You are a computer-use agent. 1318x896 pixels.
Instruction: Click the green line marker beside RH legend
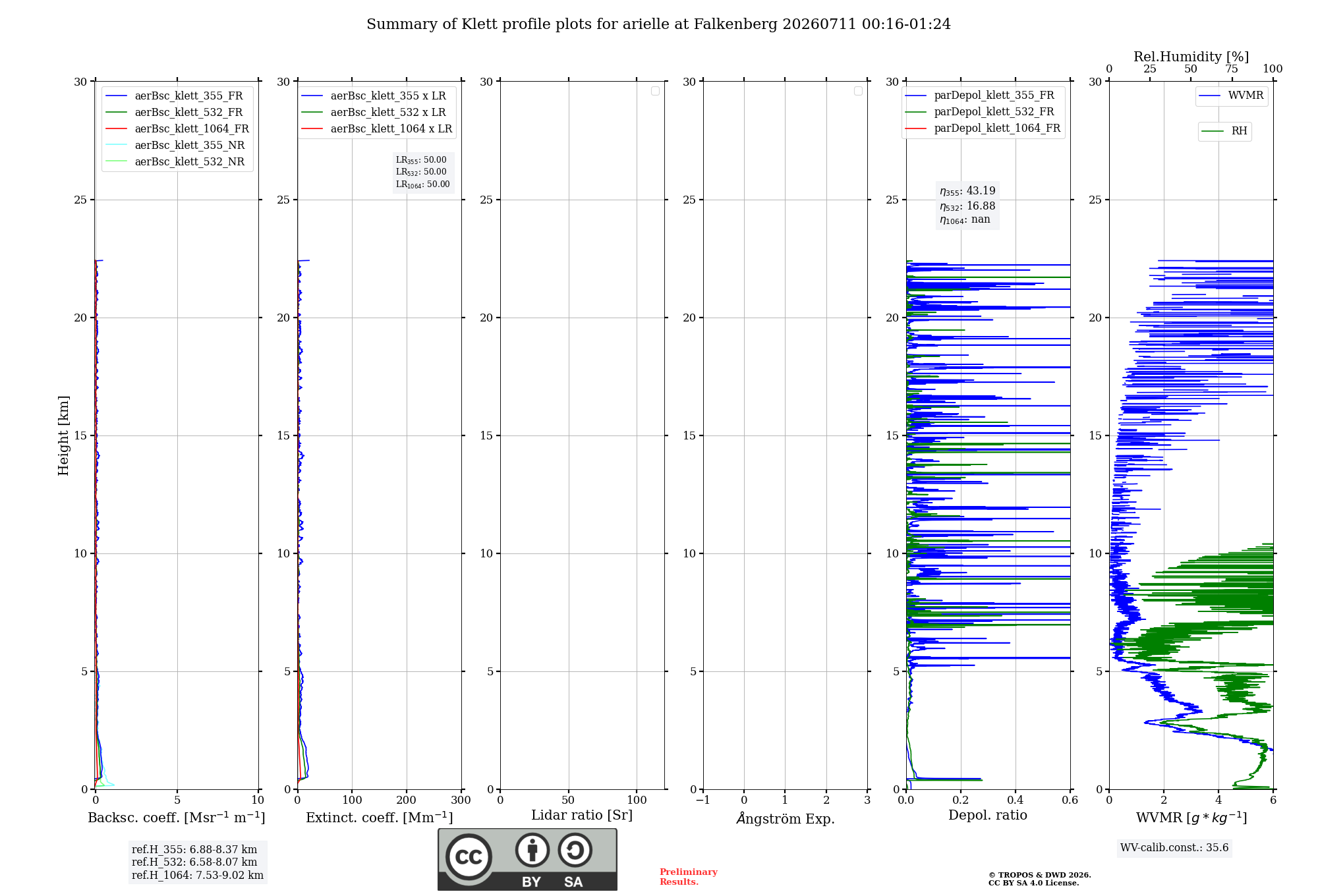pyautogui.click(x=1213, y=131)
